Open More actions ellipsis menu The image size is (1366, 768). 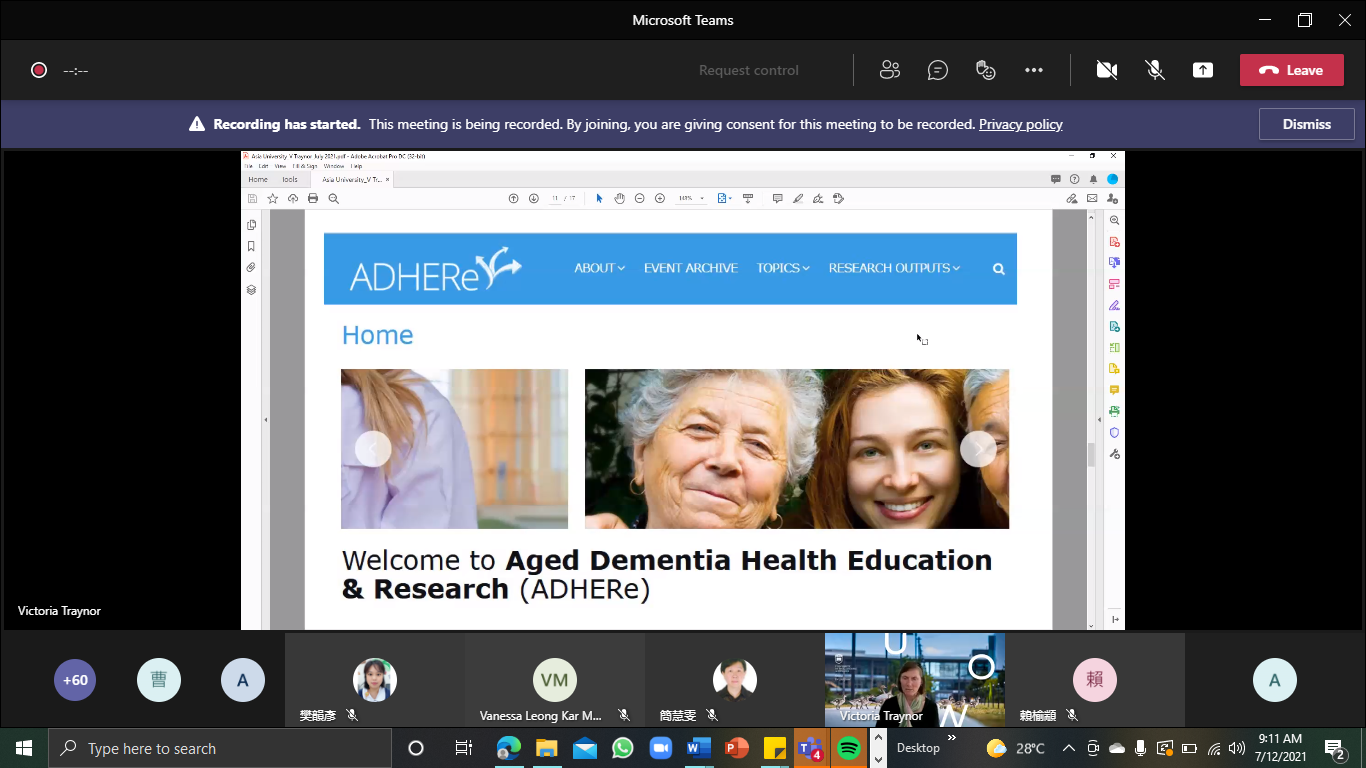pos(1034,70)
